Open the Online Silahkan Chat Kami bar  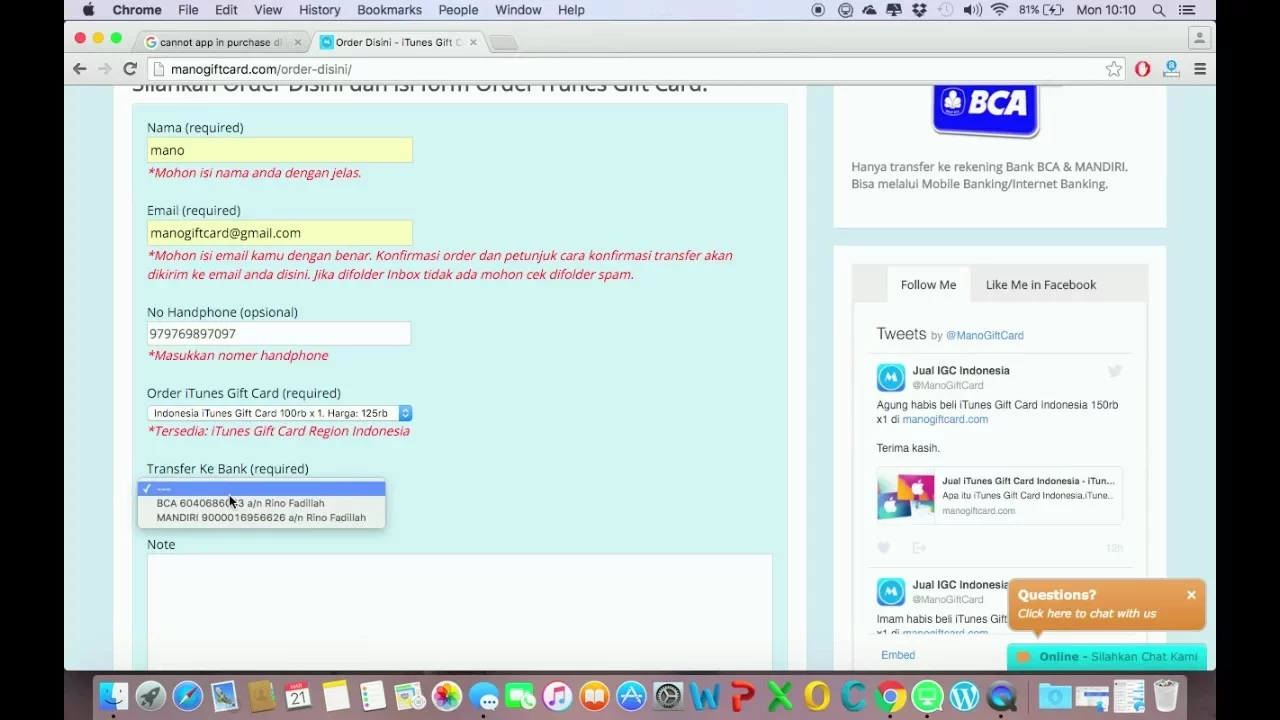[x=1107, y=657]
